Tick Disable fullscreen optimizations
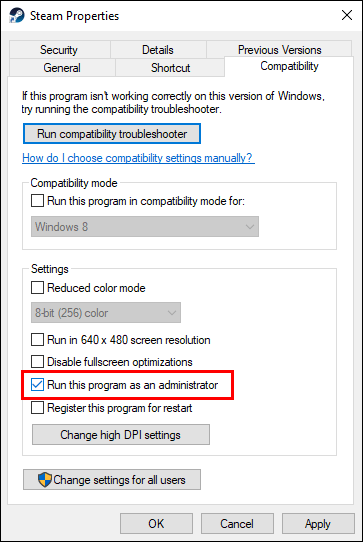 click(37, 362)
